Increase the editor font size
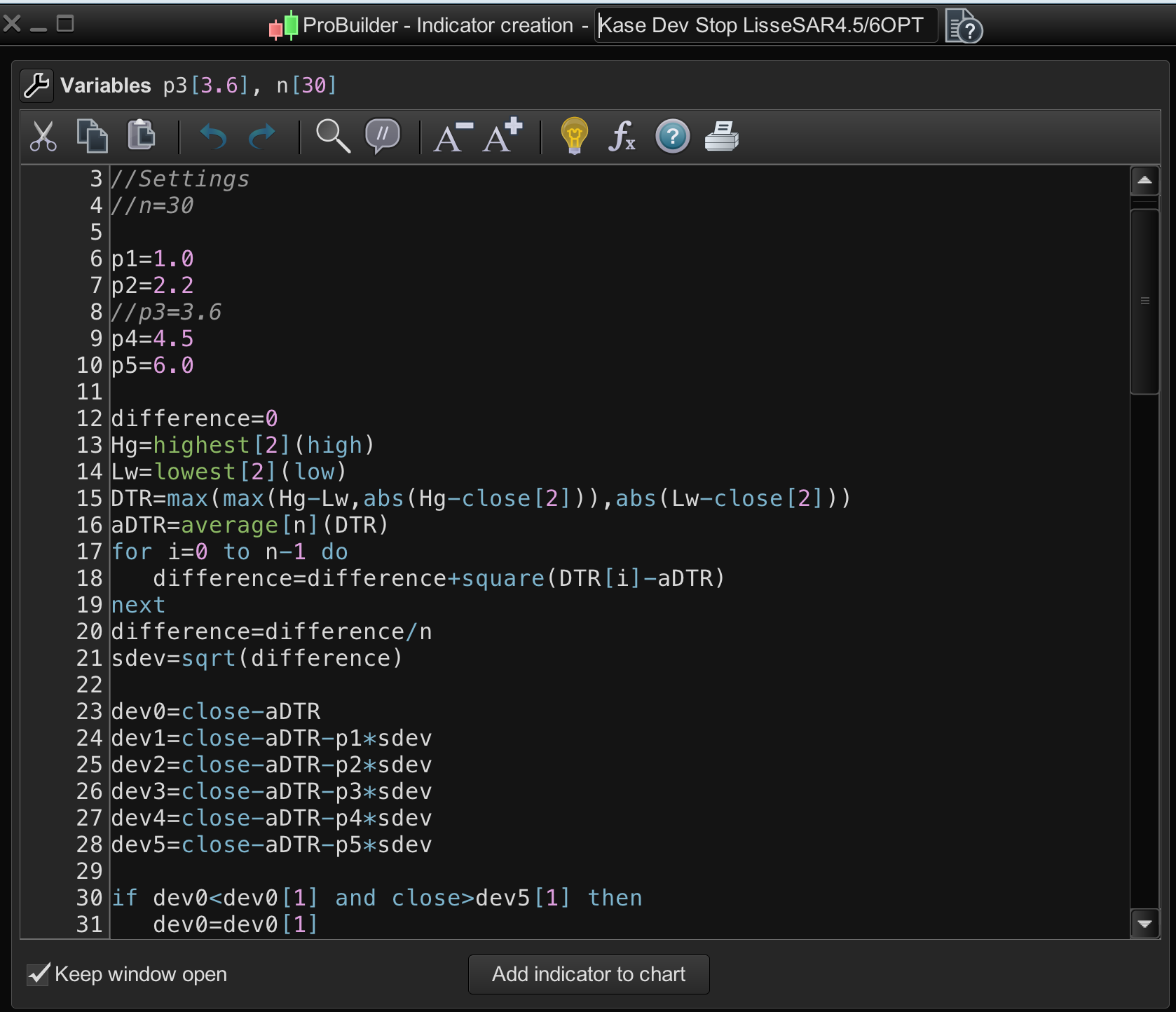Image resolution: width=1176 pixels, height=1012 pixels. [503, 135]
